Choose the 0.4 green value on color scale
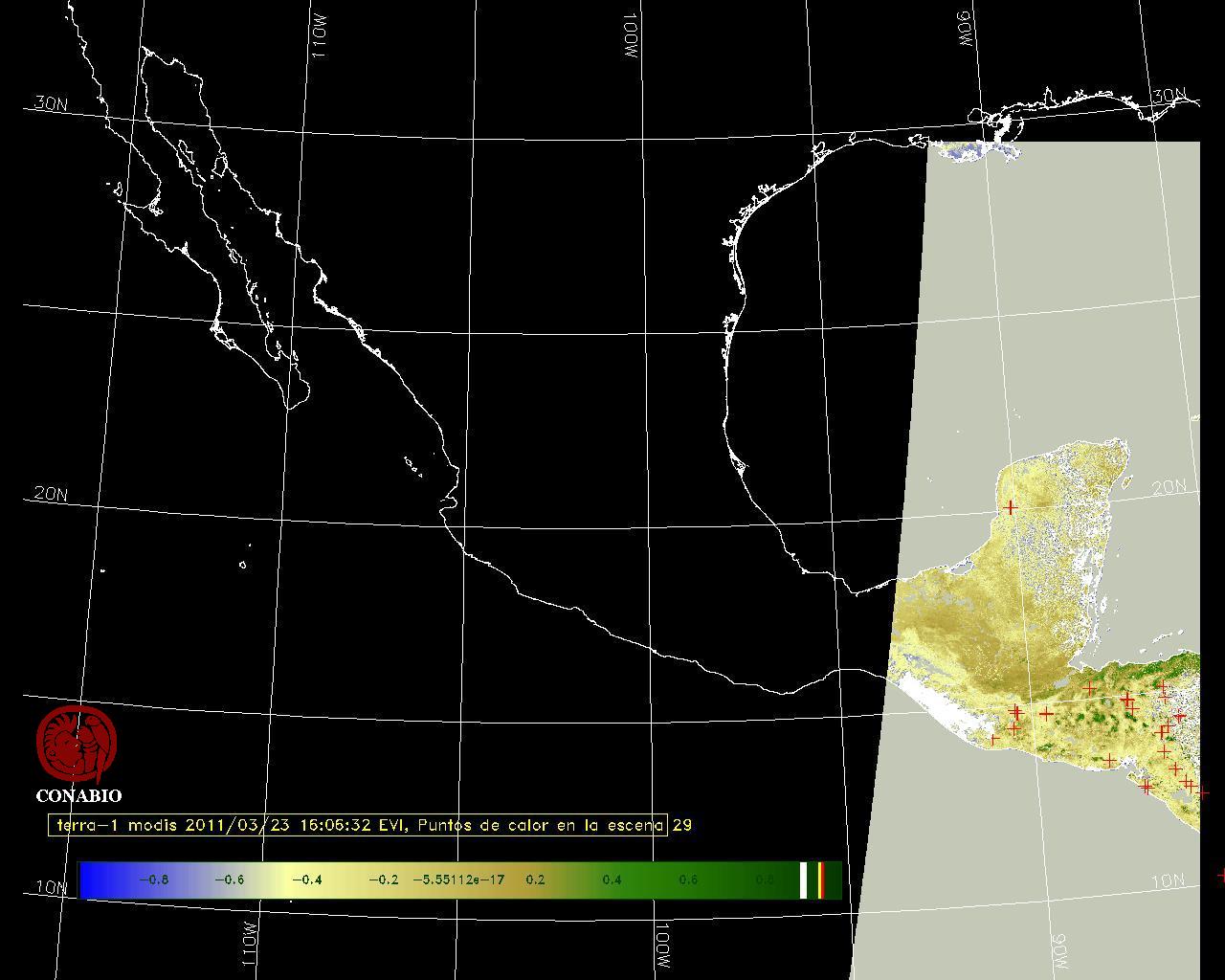This screenshot has height=980, width=1225. pos(612,880)
